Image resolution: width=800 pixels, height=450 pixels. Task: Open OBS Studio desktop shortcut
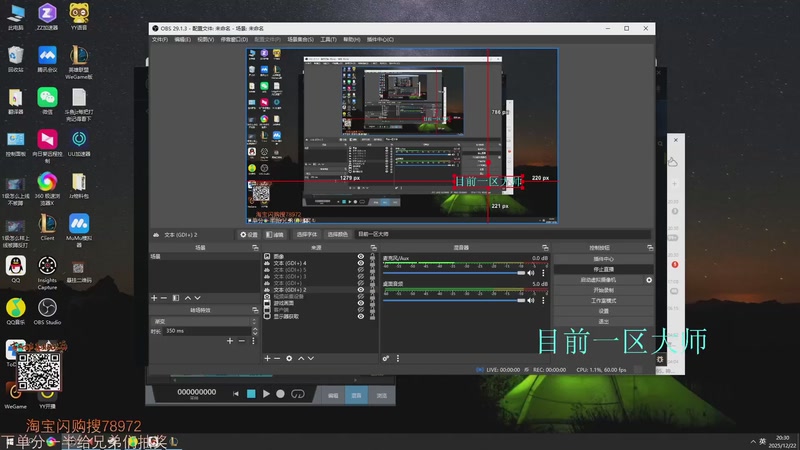47,311
